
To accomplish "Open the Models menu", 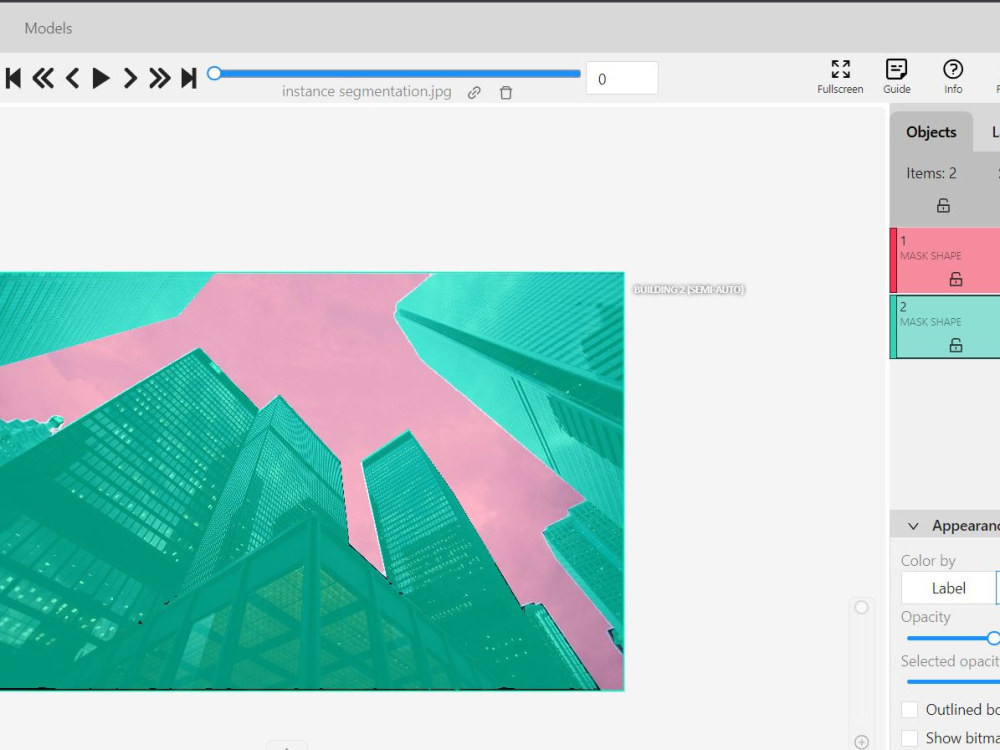I will tap(48, 28).
